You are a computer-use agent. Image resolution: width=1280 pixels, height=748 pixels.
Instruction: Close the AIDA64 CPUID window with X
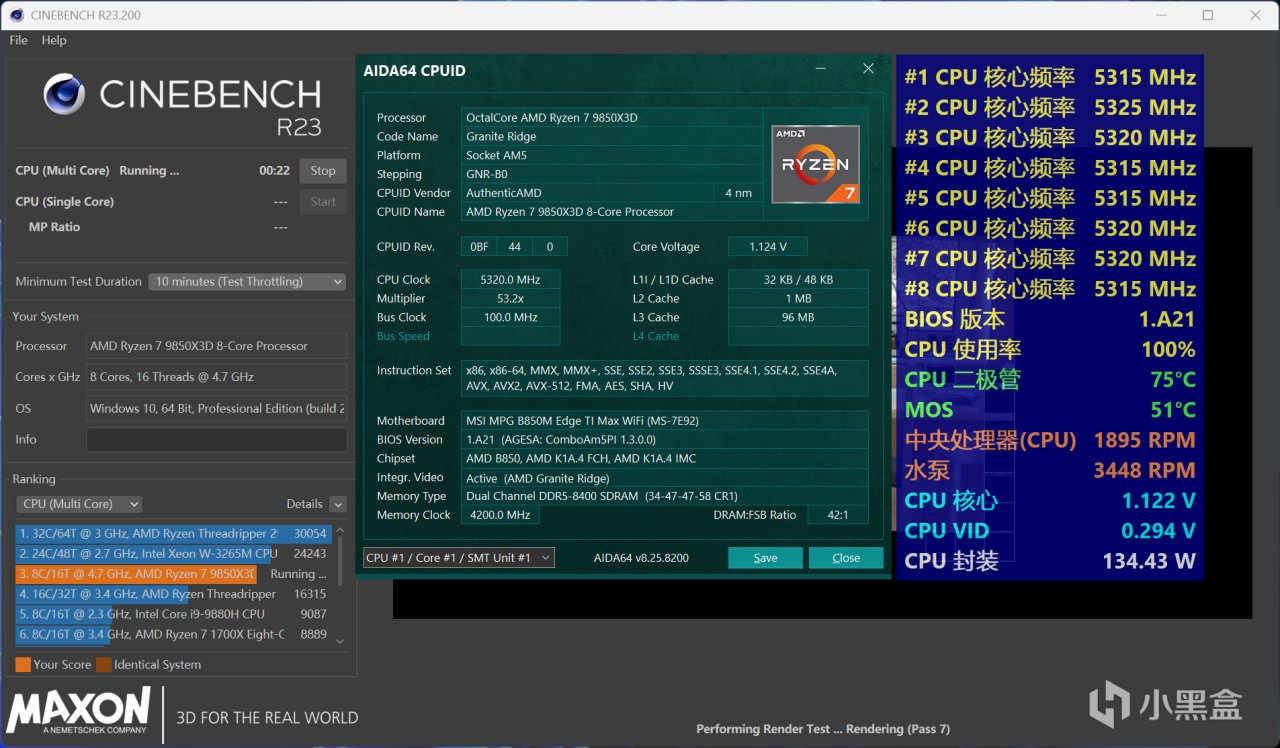(x=868, y=69)
